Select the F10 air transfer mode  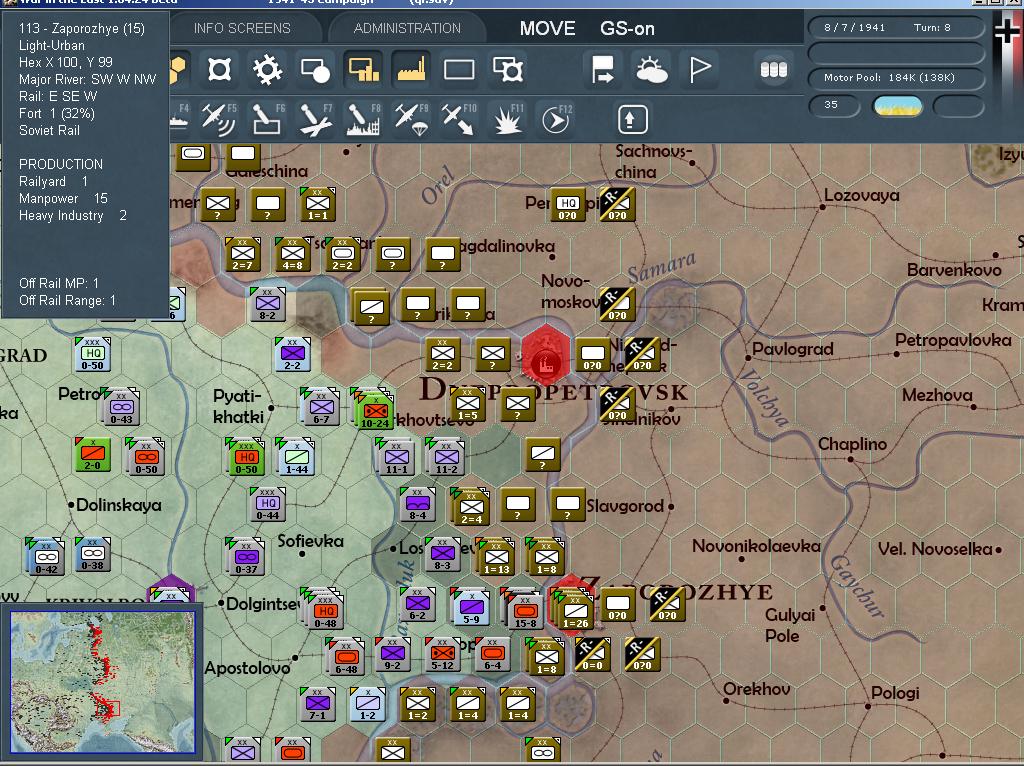(459, 120)
